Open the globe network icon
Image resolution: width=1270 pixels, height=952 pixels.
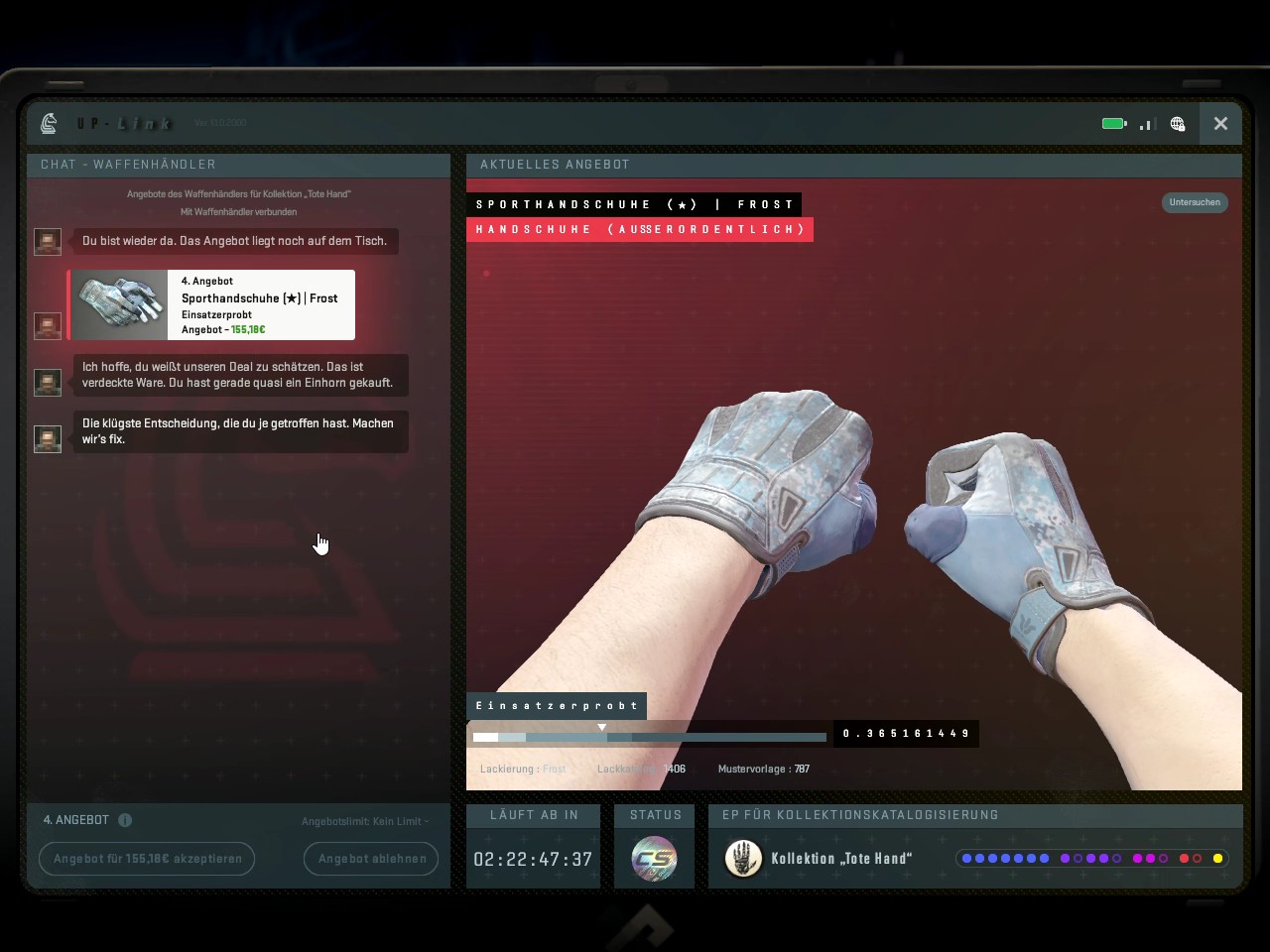(x=1178, y=124)
